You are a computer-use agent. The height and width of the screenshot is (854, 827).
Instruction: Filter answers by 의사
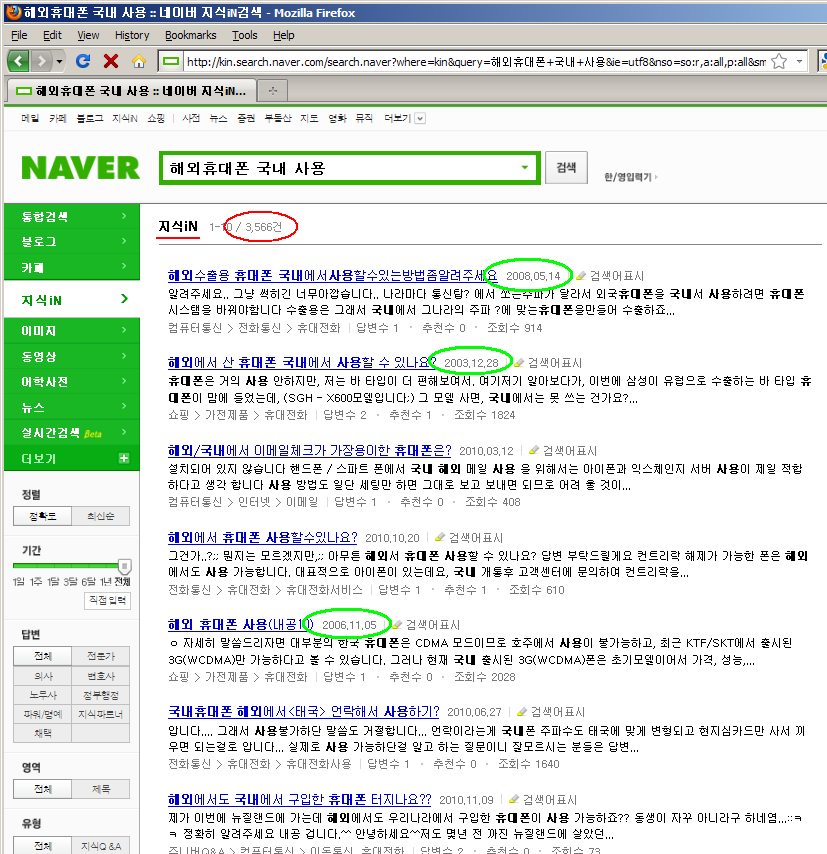(42, 676)
